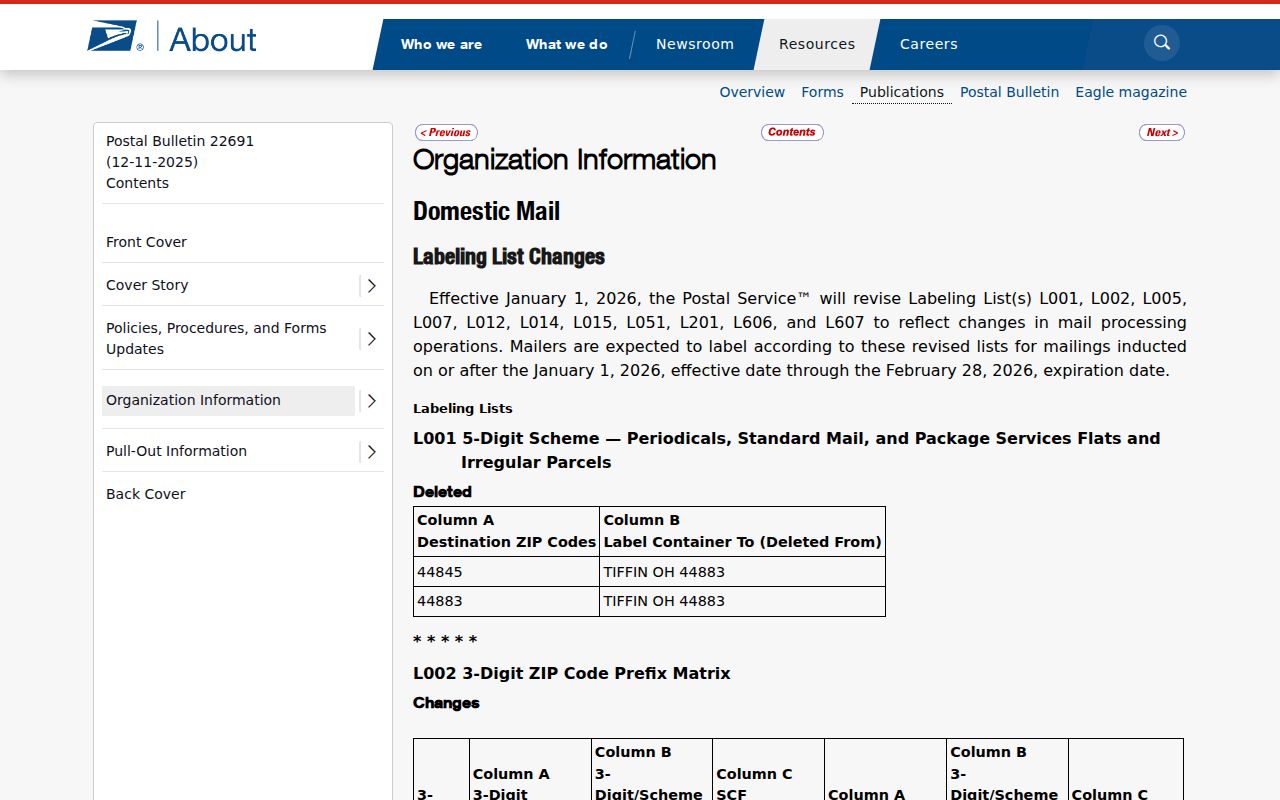Open the Forms sub-navigation link

click(822, 92)
